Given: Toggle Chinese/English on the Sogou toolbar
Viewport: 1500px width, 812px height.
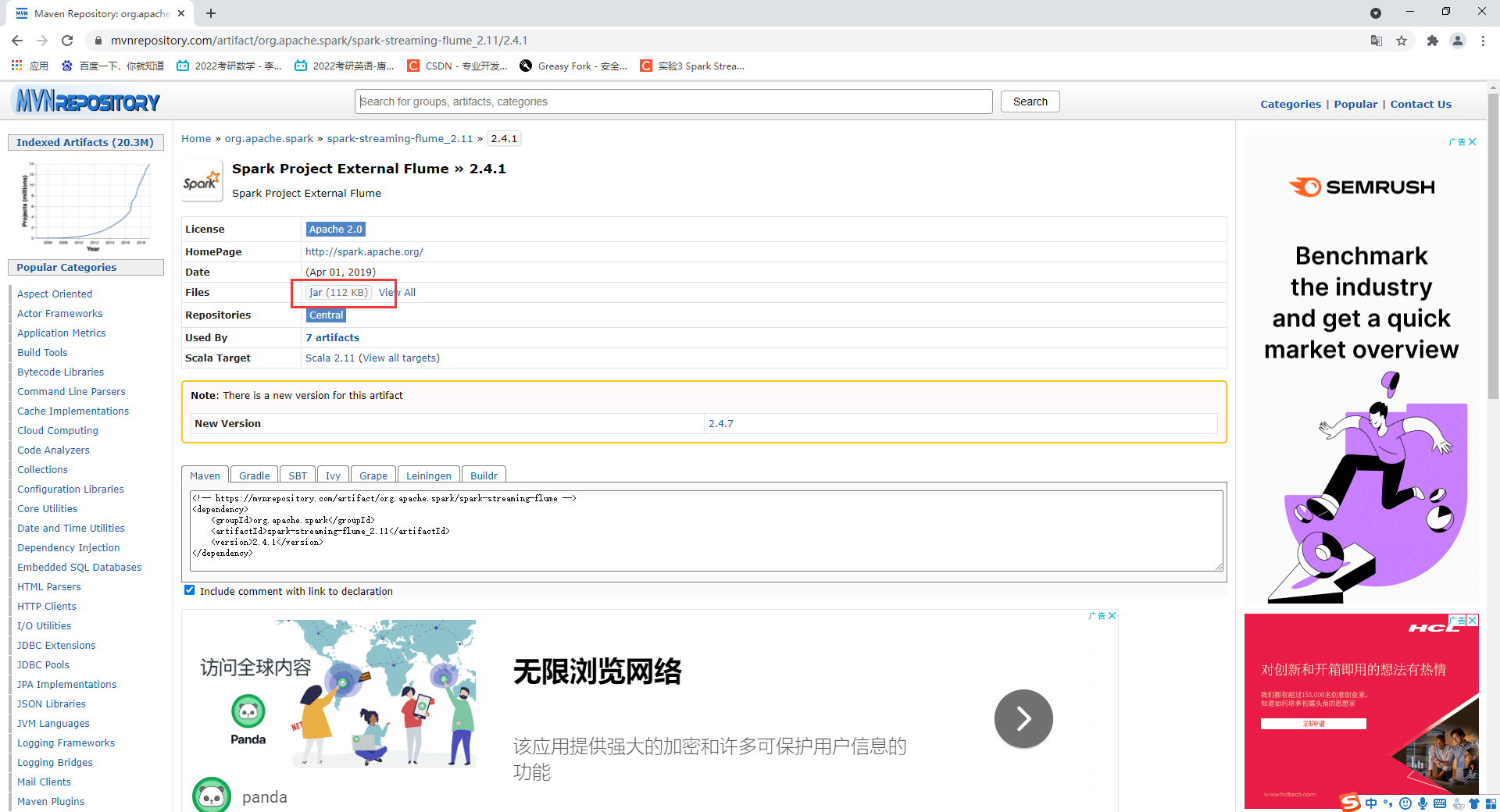Looking at the screenshot, I should [1371, 803].
